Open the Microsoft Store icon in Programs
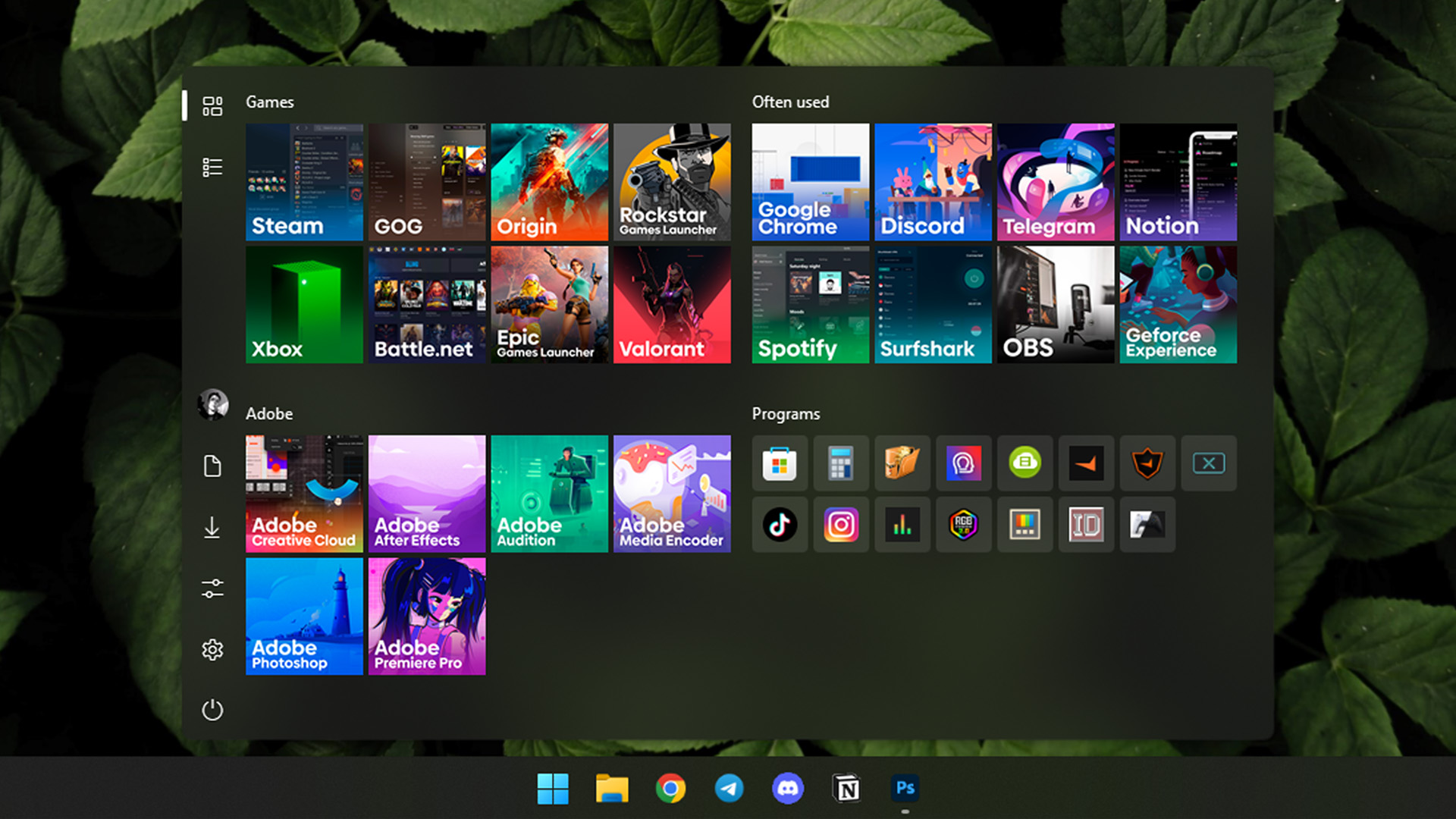 pos(780,463)
